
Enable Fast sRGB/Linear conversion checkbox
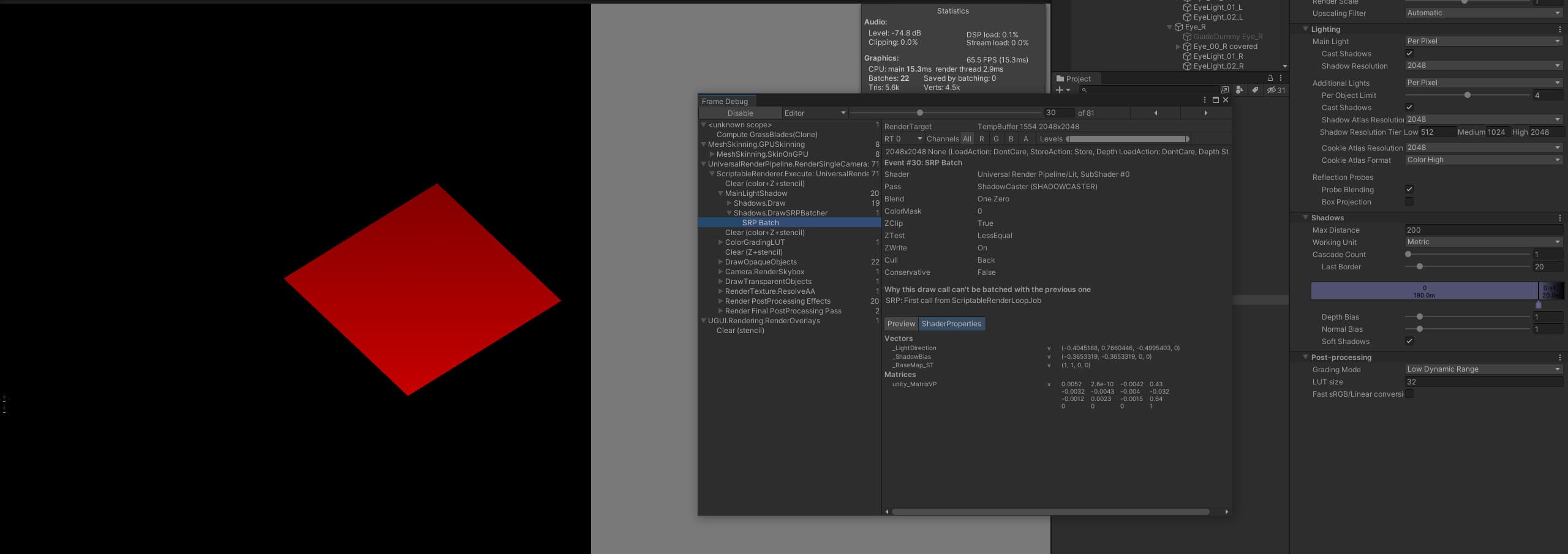[1409, 394]
